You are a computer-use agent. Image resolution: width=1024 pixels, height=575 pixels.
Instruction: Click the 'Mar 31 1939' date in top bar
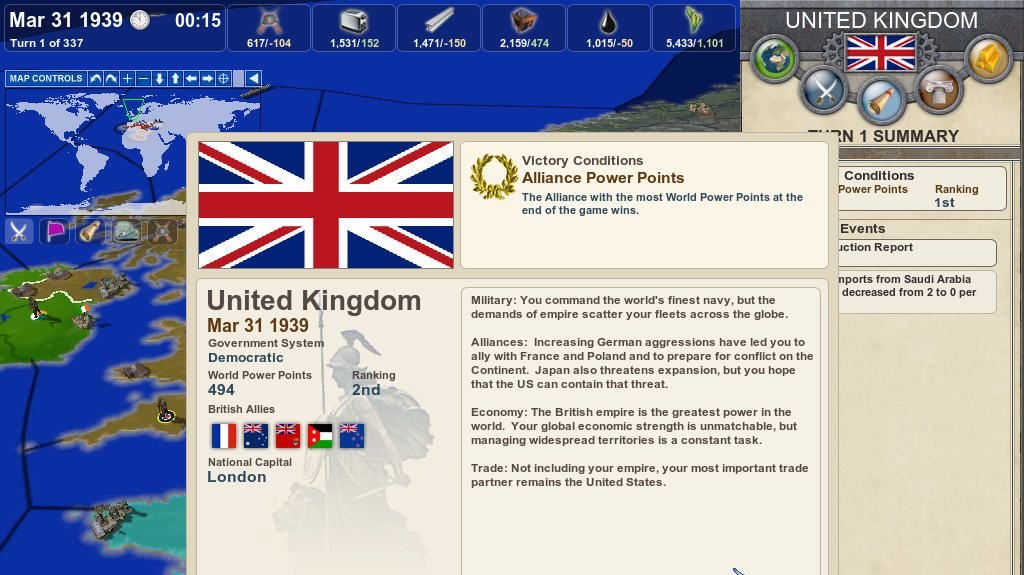[x=66, y=20]
